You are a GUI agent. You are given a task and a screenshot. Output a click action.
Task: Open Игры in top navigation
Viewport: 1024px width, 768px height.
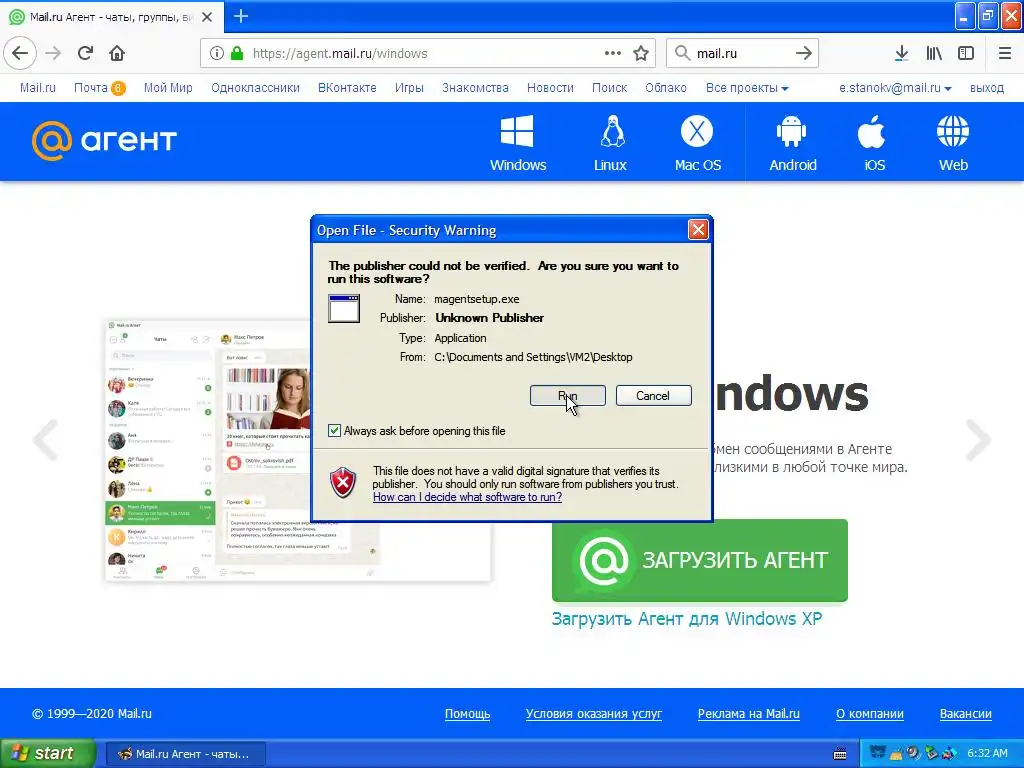[x=409, y=88]
